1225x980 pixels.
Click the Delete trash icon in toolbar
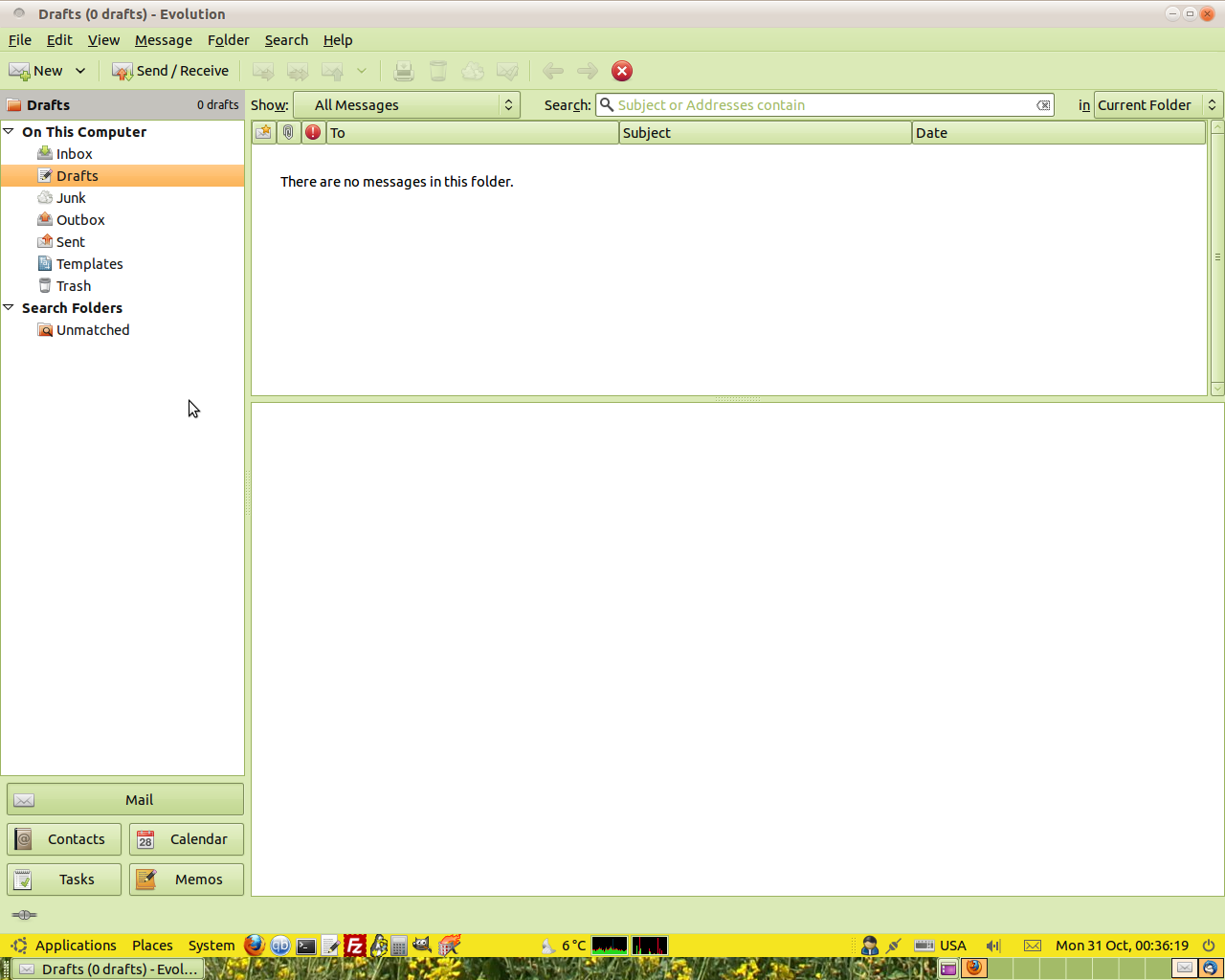[x=438, y=71]
